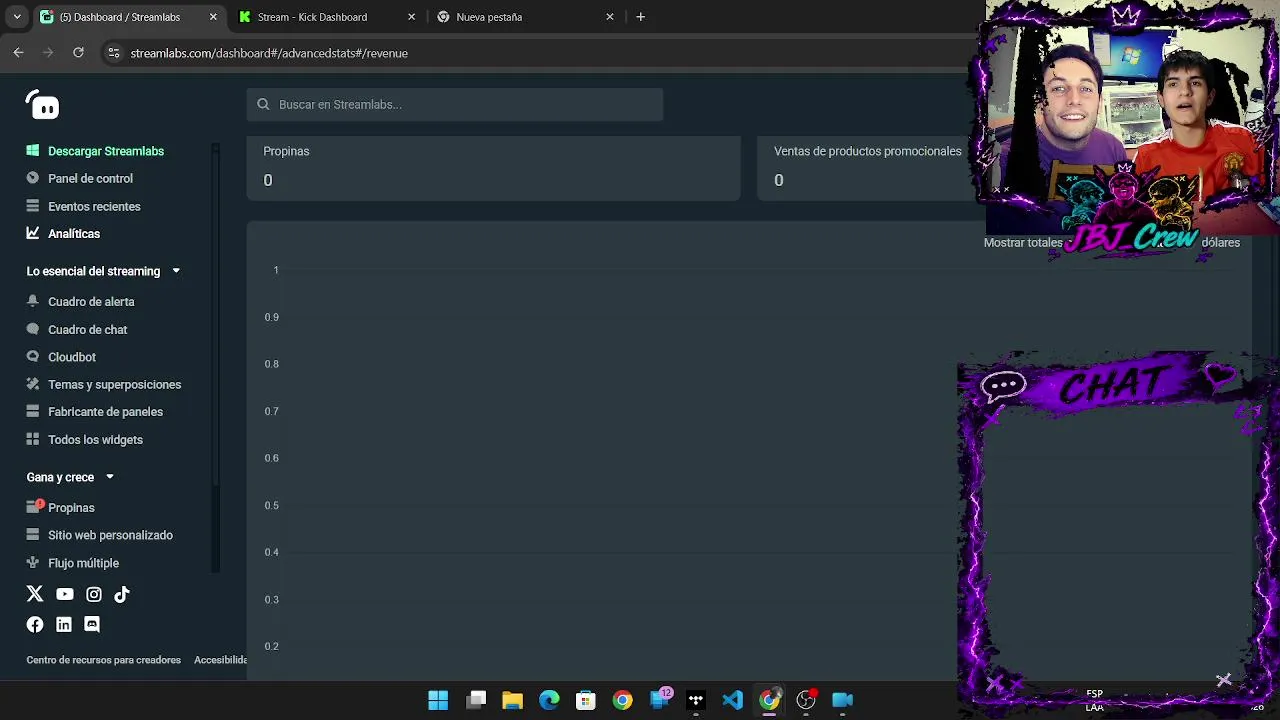1280x720 pixels.
Task: Switch to Stream - Kick Dashboard tab
Action: (326, 17)
